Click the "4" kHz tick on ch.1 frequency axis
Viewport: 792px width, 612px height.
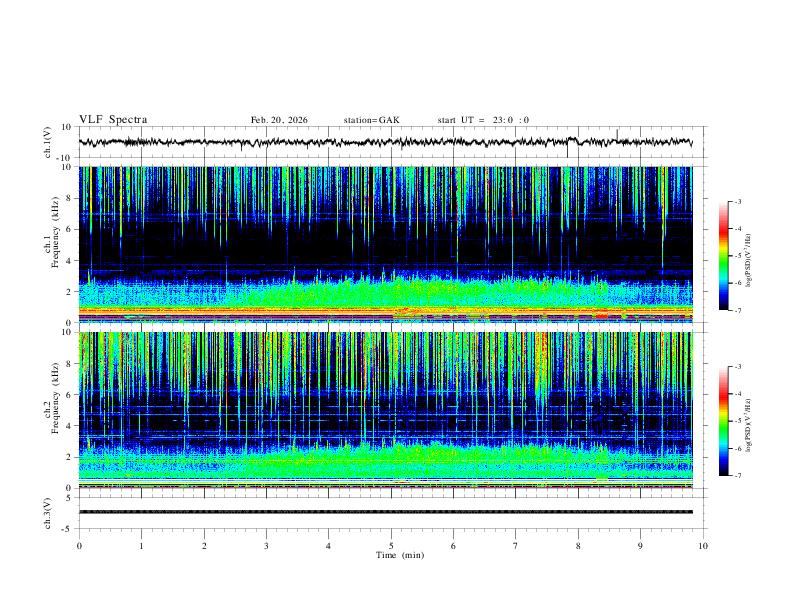coord(69,261)
